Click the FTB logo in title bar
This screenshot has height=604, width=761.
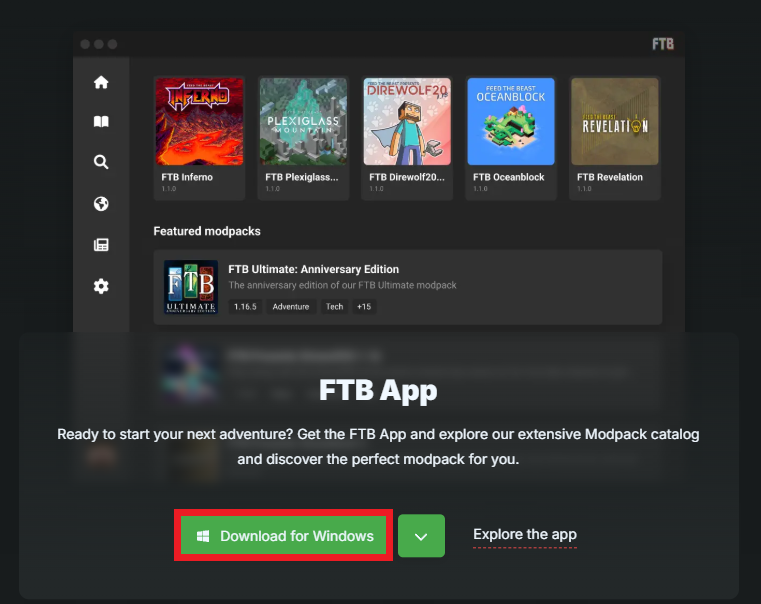tap(662, 44)
